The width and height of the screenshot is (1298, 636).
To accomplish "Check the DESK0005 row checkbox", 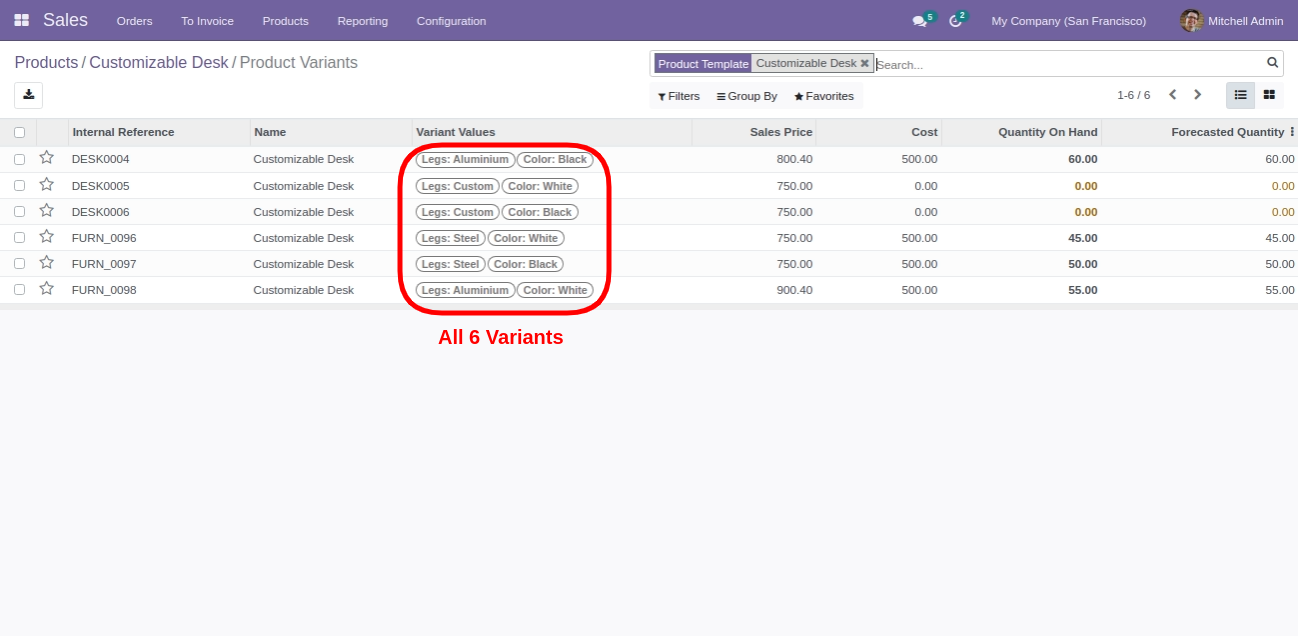I will click(x=19, y=185).
